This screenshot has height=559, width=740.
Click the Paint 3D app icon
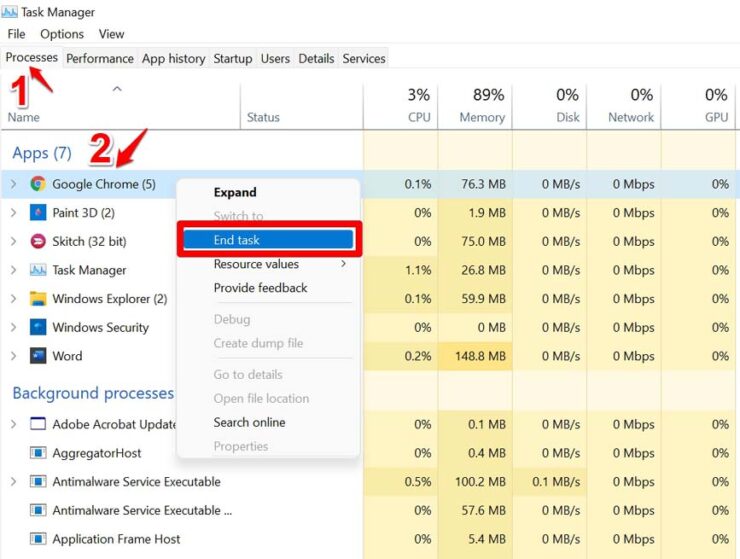38,212
